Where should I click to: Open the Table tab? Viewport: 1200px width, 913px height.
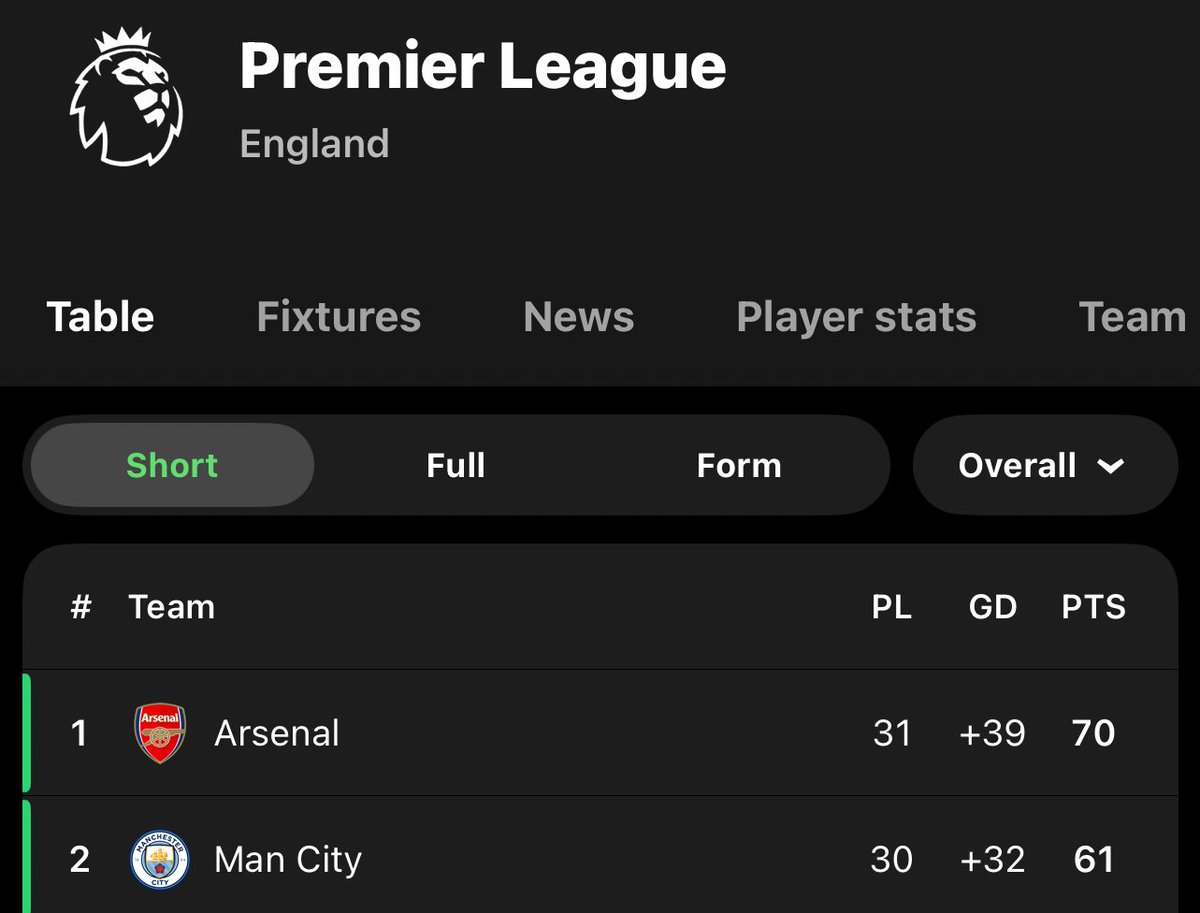[101, 317]
